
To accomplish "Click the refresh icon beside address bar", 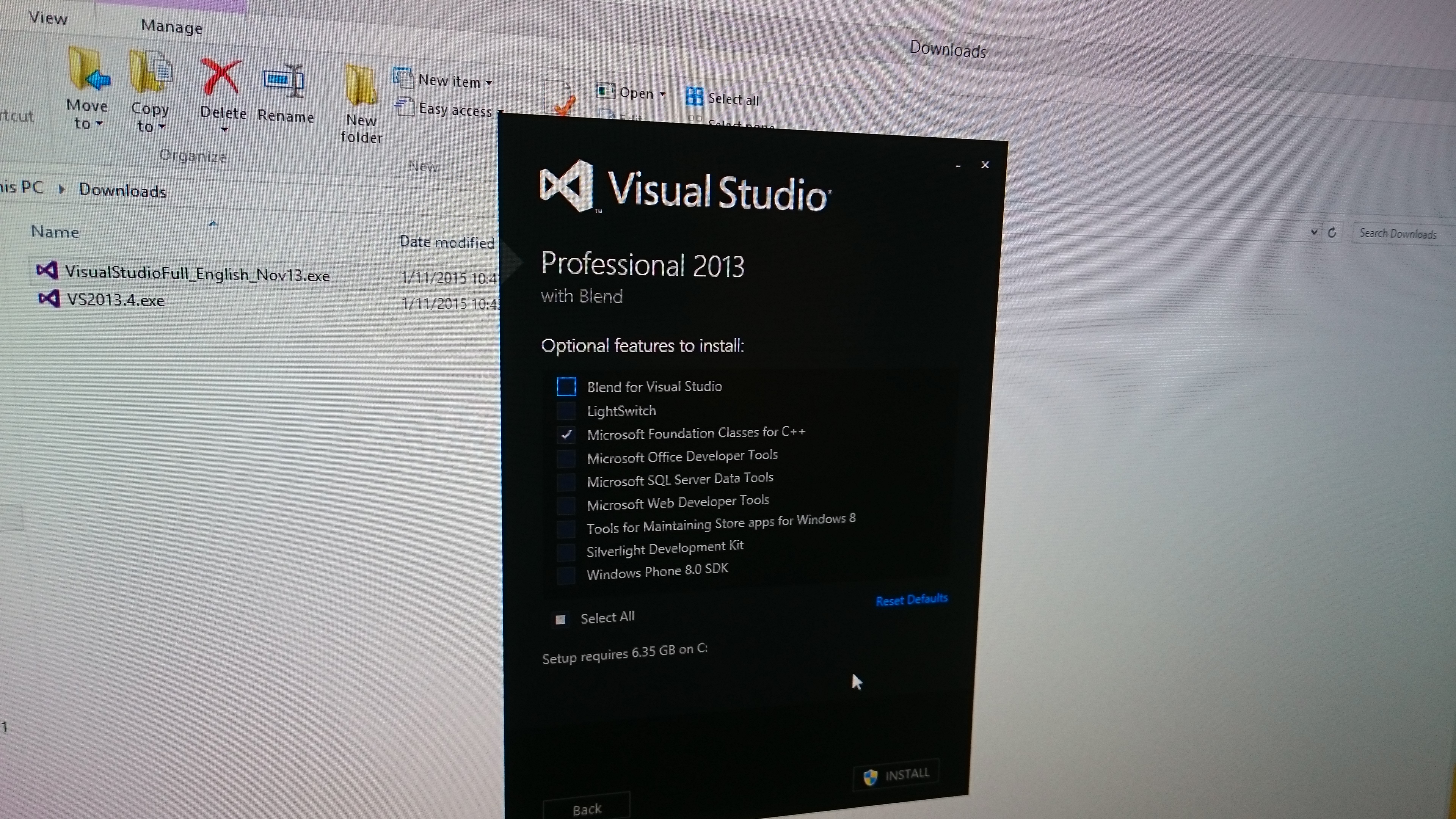I will [x=1332, y=232].
